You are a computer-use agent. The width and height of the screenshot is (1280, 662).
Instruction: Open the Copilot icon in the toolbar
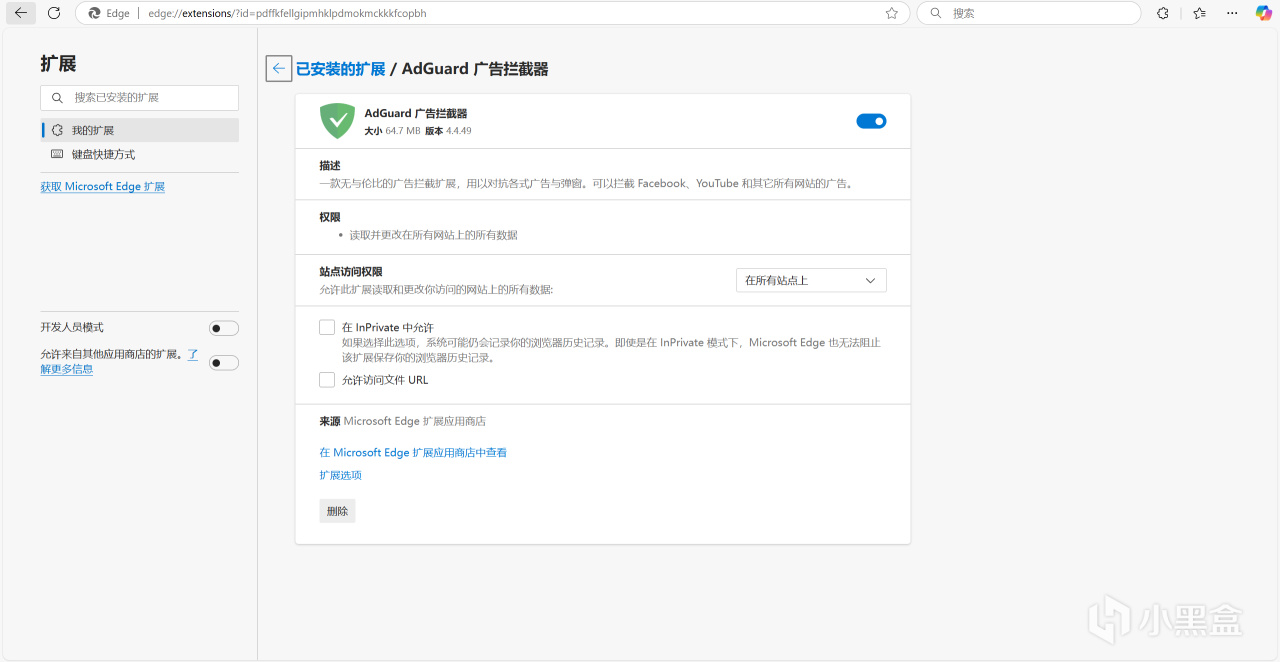pyautogui.click(x=1263, y=13)
